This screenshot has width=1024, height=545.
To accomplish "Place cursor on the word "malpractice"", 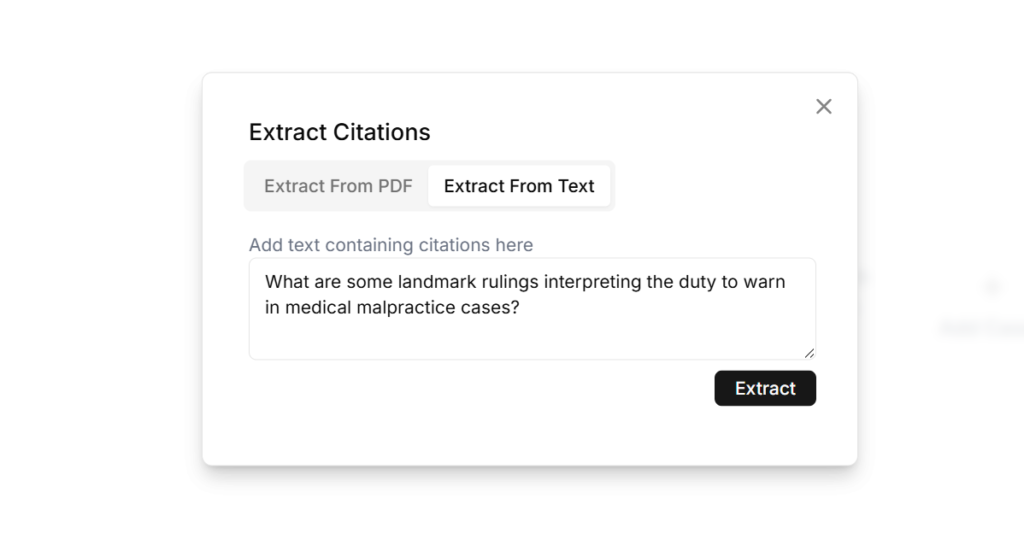I will point(400,308).
